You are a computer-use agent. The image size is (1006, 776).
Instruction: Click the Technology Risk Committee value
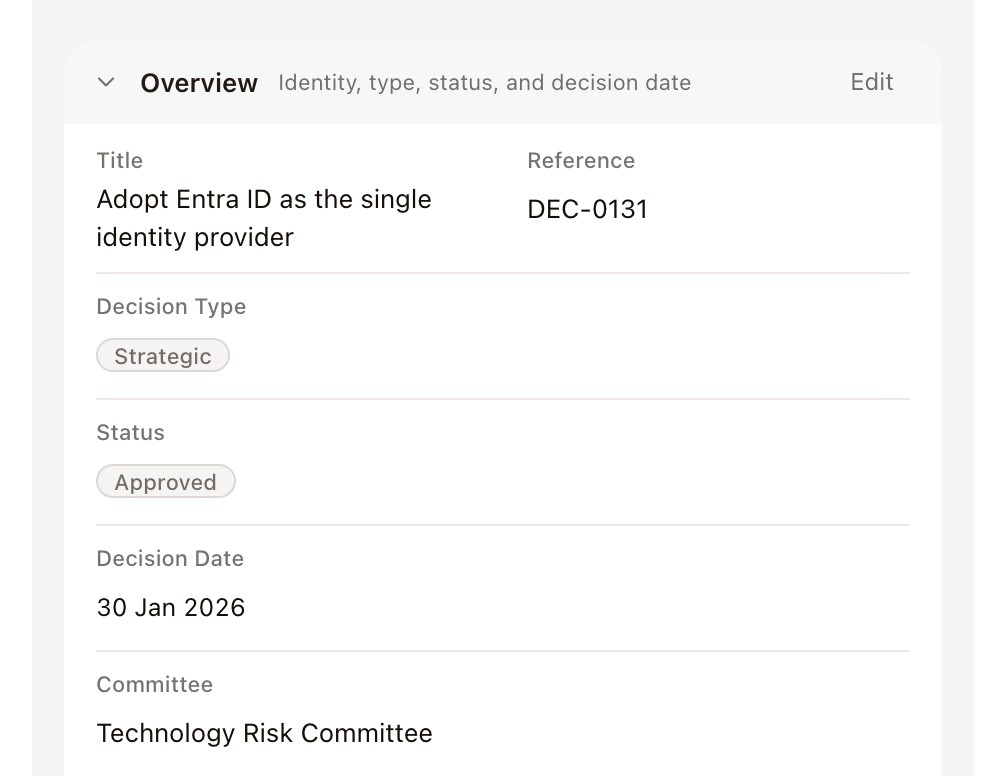[264, 733]
